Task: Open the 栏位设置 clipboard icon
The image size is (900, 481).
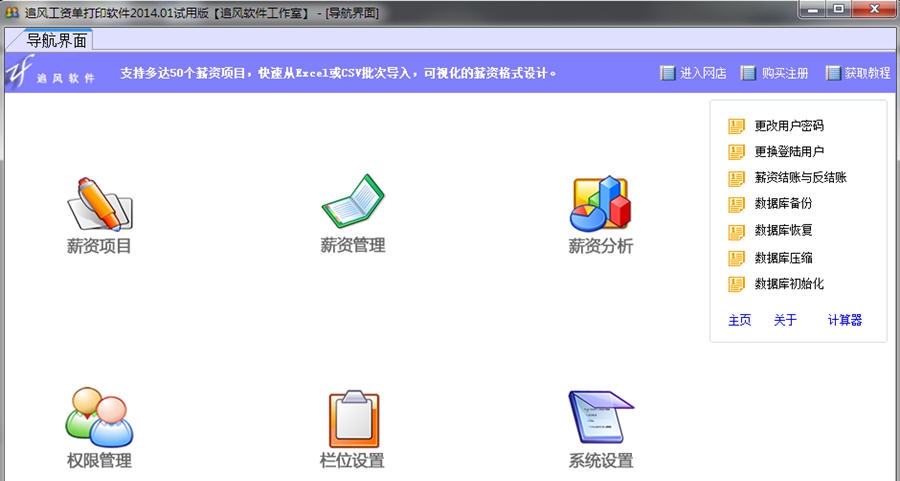Action: (x=354, y=419)
